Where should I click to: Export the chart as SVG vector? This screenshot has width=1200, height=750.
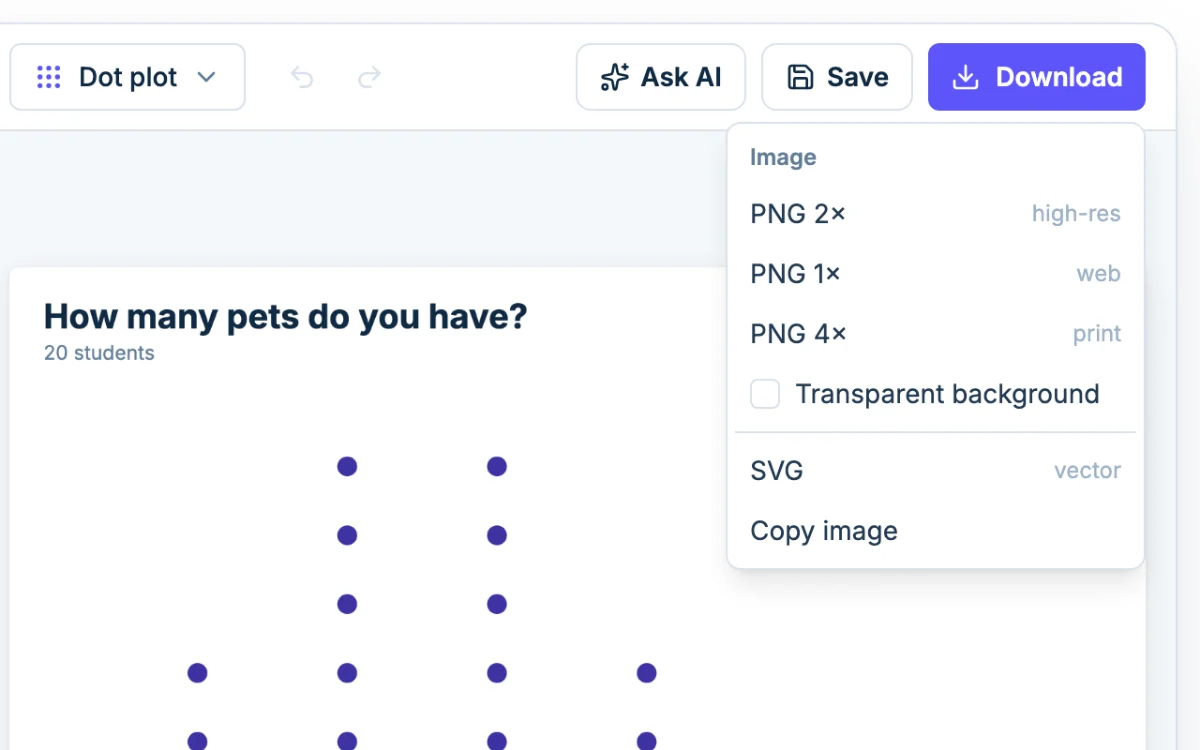(935, 471)
